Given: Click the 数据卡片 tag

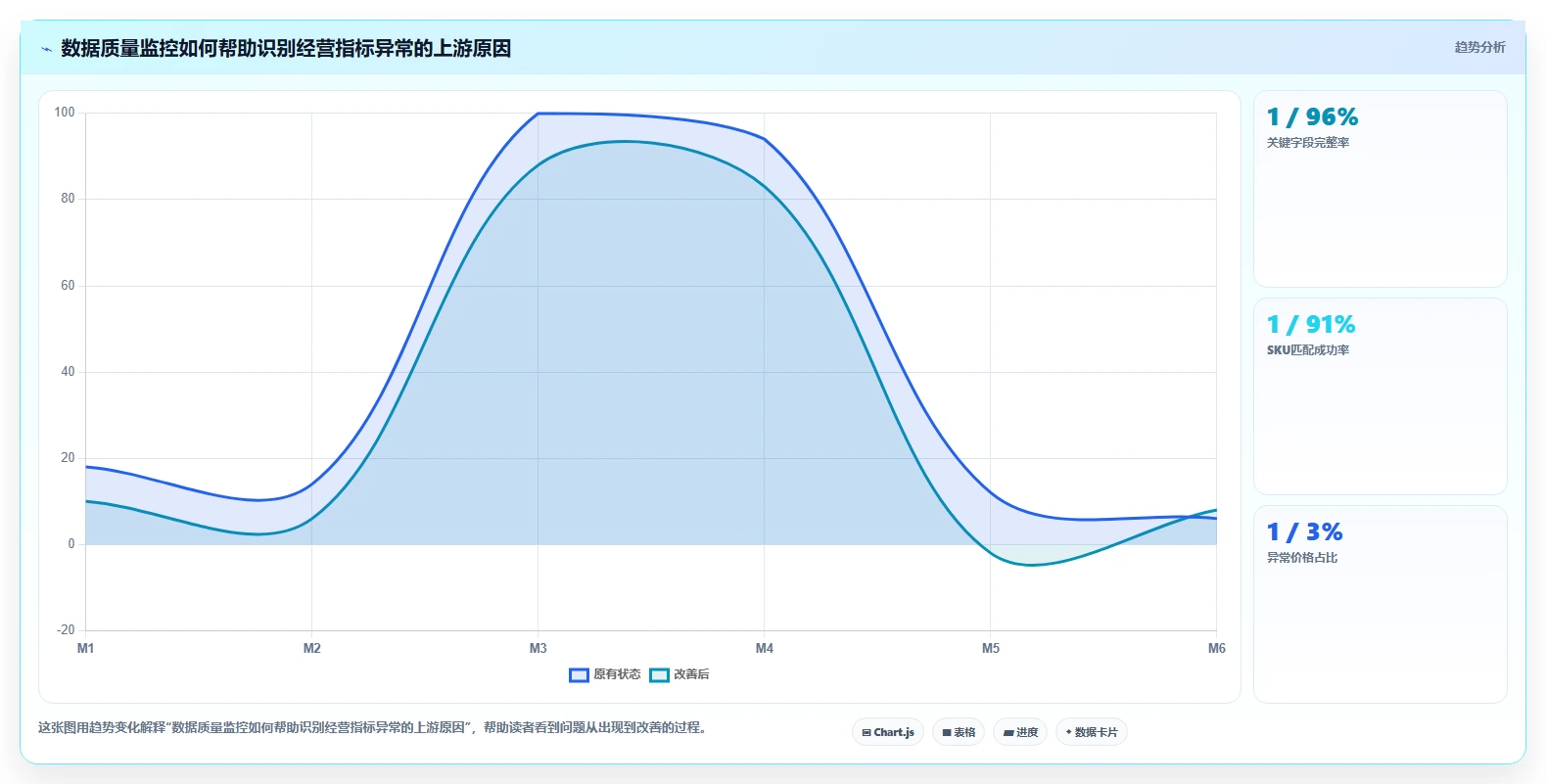Looking at the screenshot, I should 1092,732.
